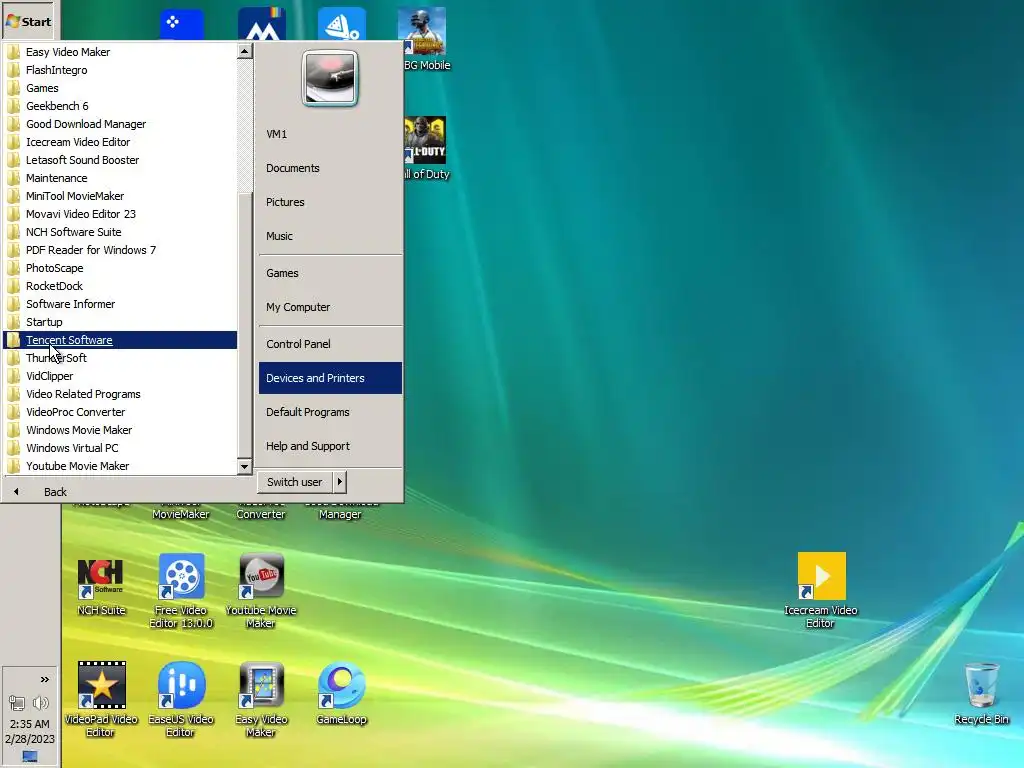
Task: Click the program list scroll up arrow
Action: click(245, 51)
